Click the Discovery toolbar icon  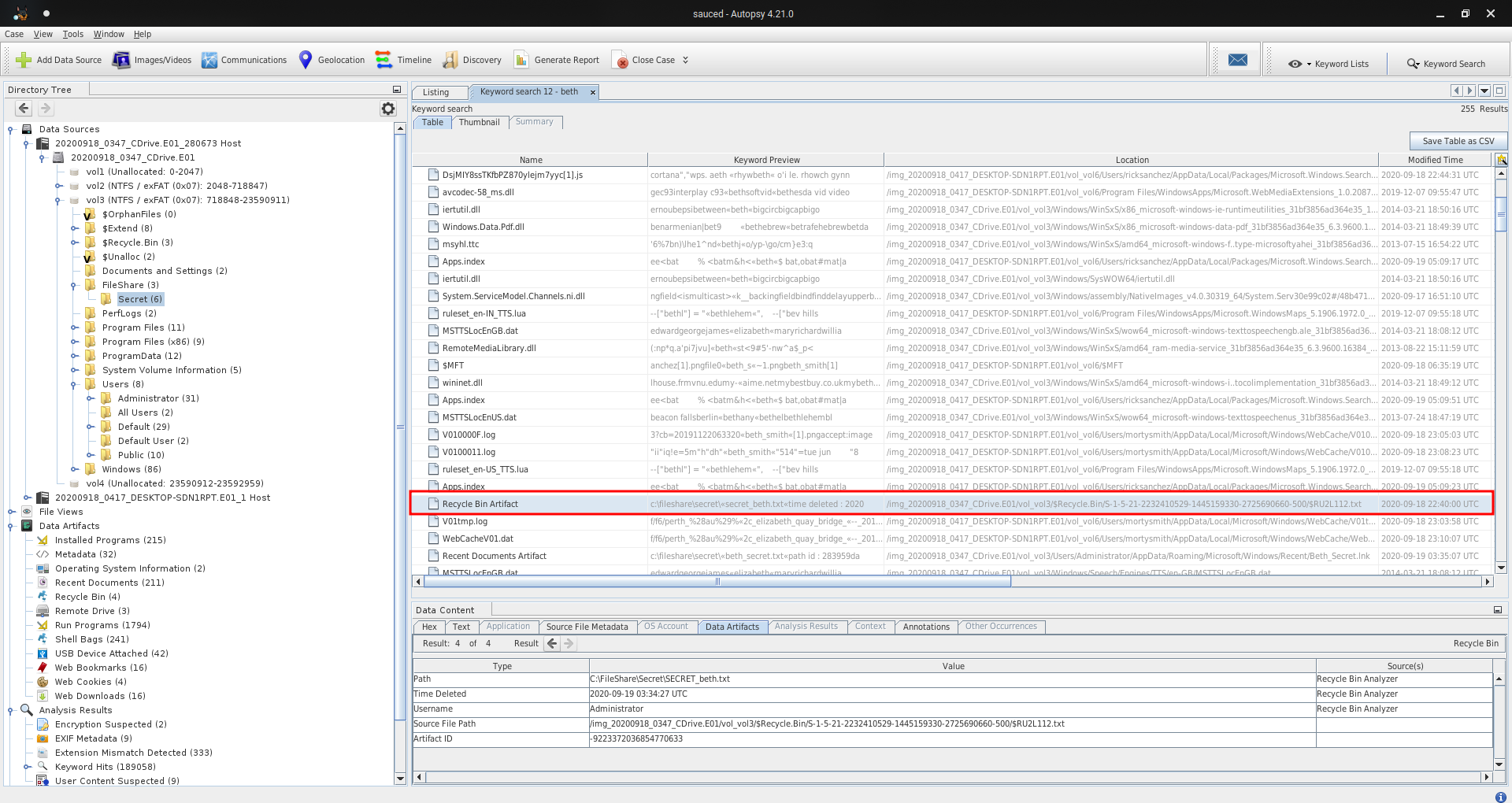click(450, 60)
